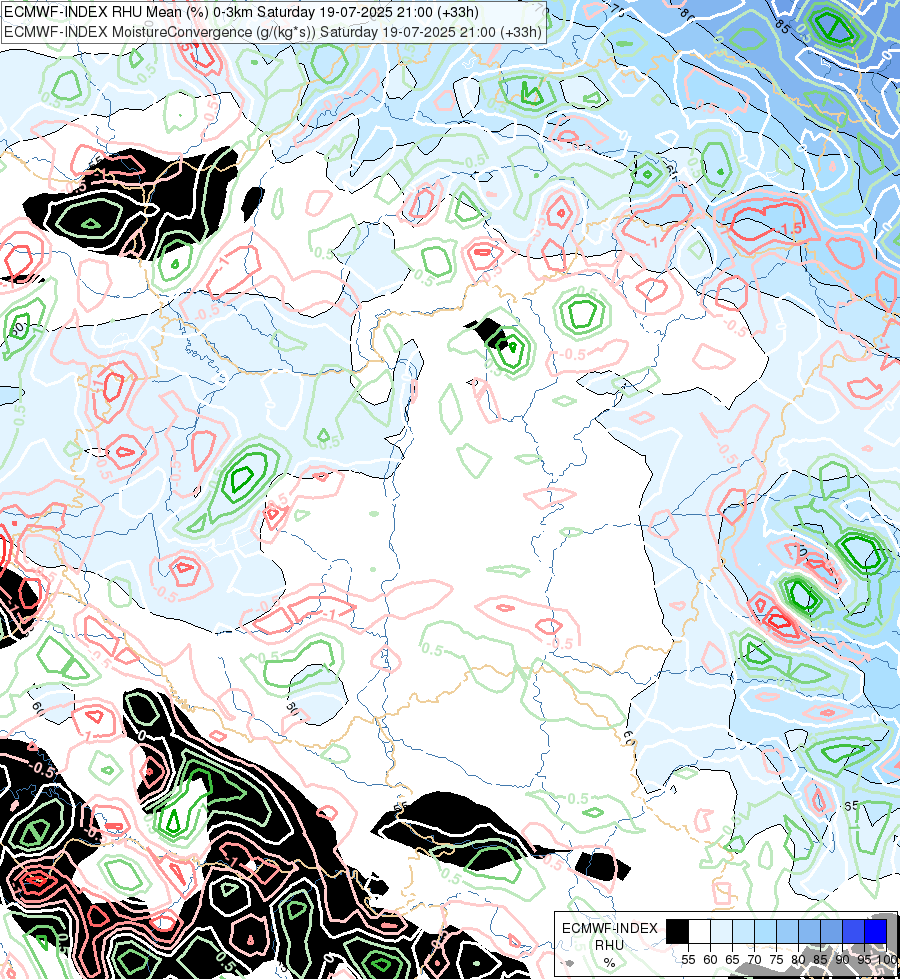Click the 95 tick label in the legend
The height and width of the screenshot is (979, 900).
(x=864, y=960)
